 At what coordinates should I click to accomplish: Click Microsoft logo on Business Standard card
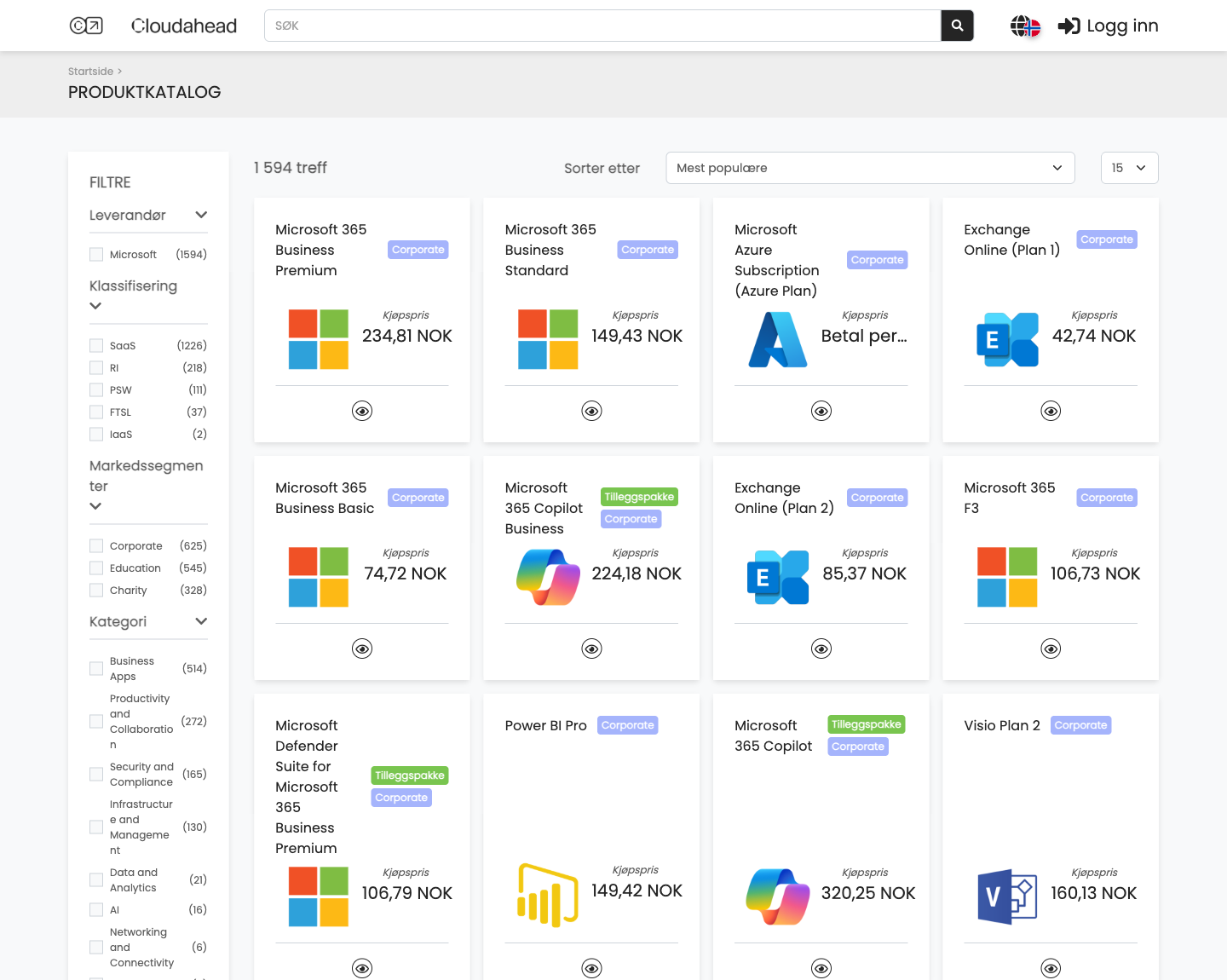tap(548, 339)
